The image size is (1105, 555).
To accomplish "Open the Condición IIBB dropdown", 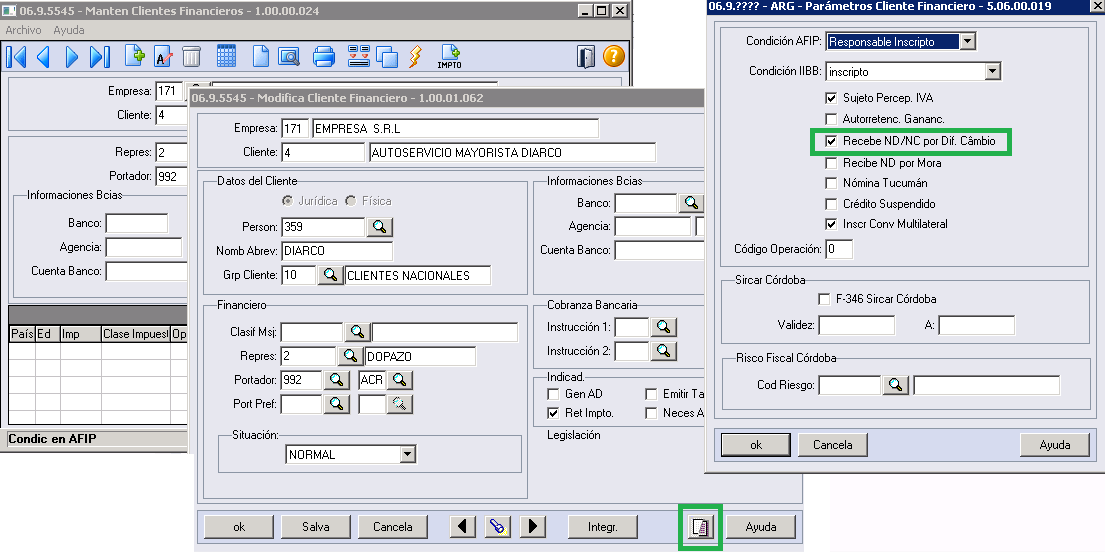I will coord(992,71).
